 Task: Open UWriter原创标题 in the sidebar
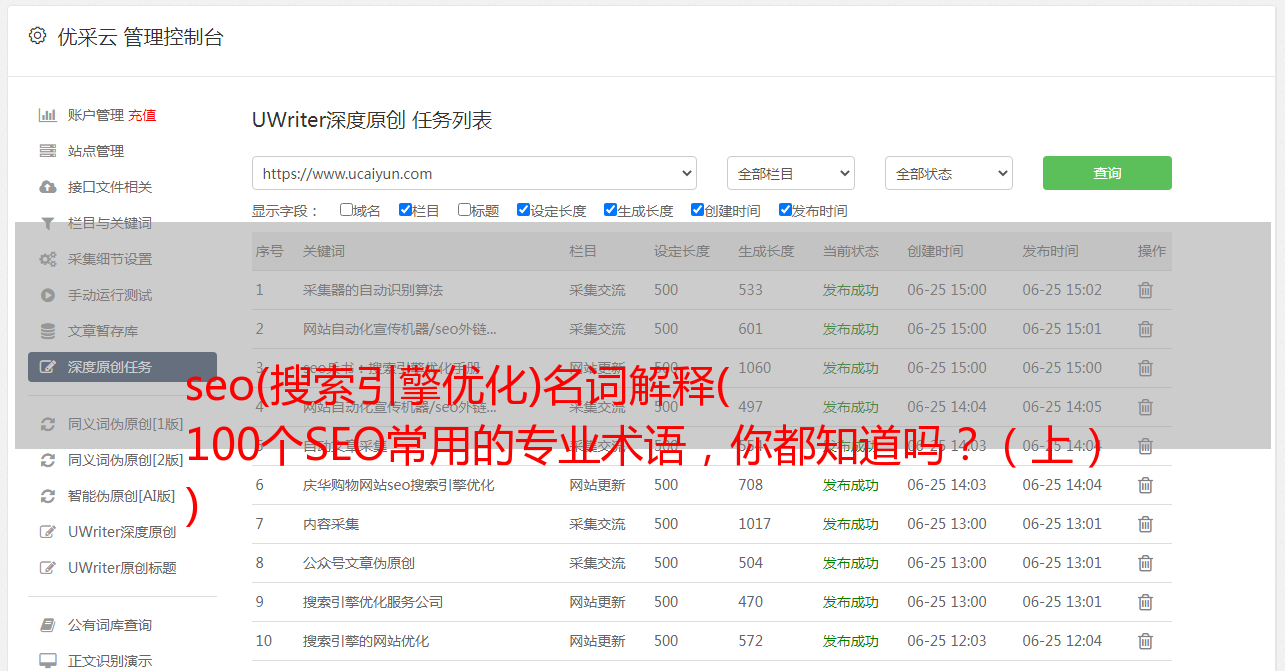click(122, 568)
